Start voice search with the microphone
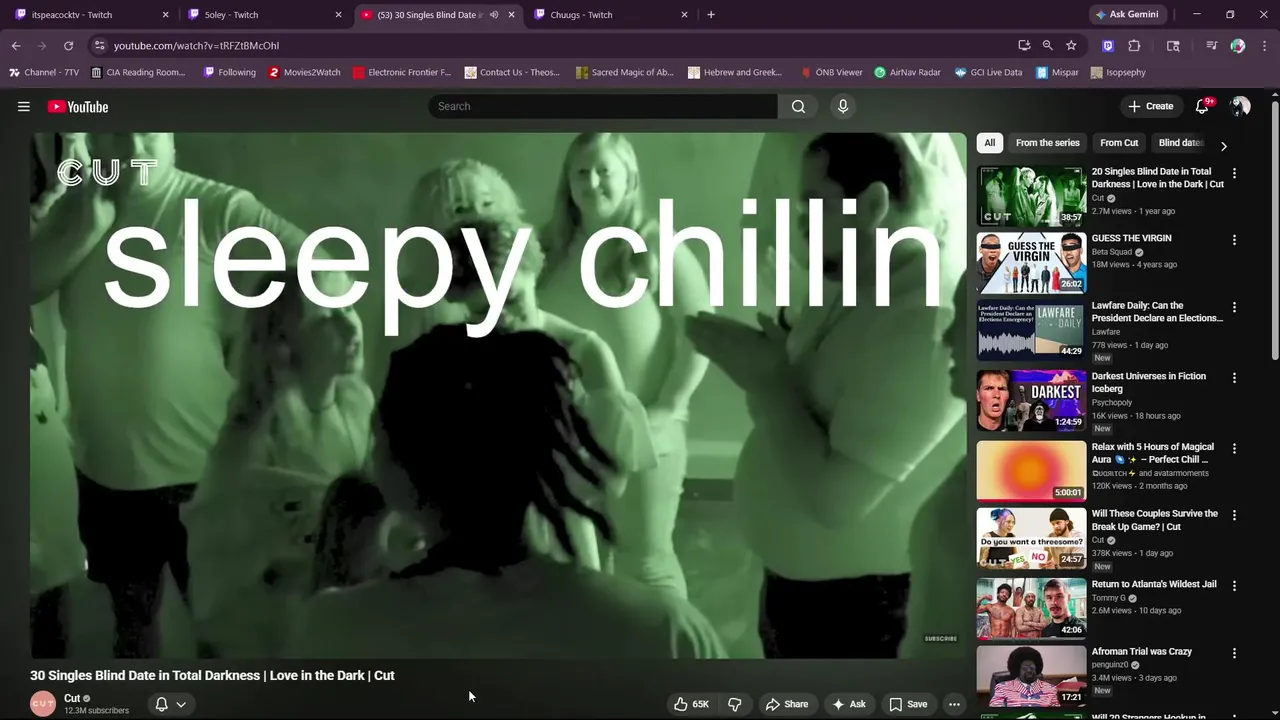 843,107
